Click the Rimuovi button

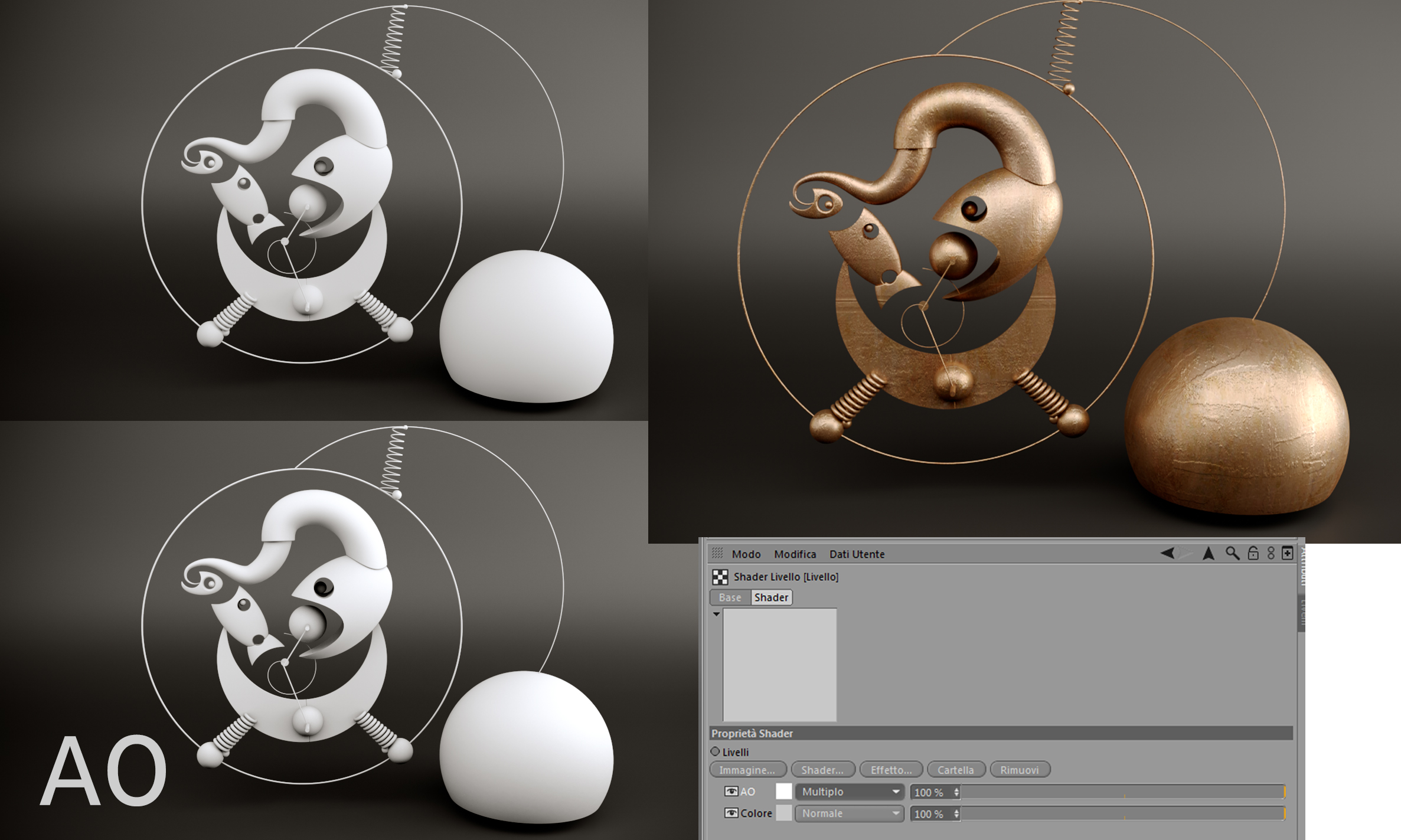click(1019, 770)
